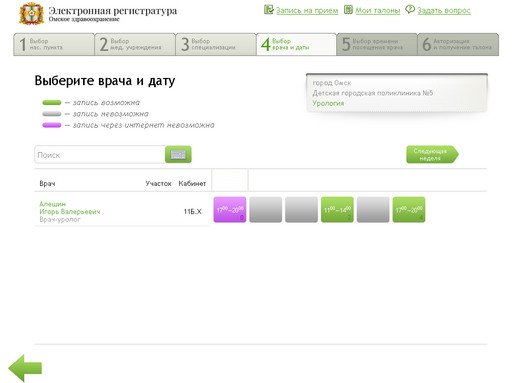Select the green 17:00–20:00 slot
The image size is (512, 383).
pyautogui.click(x=409, y=210)
